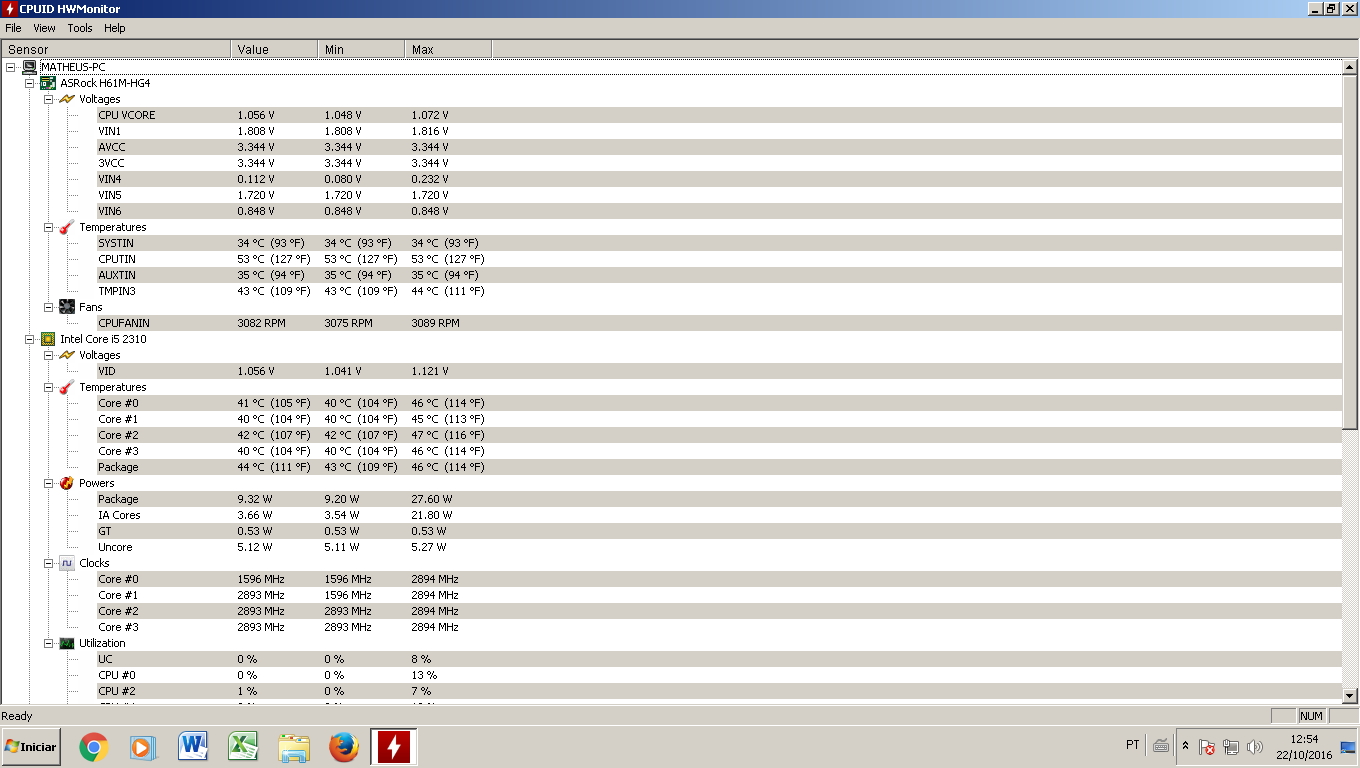Open Windows Media Player from the taskbar
The image size is (1360, 768).
(x=144, y=747)
